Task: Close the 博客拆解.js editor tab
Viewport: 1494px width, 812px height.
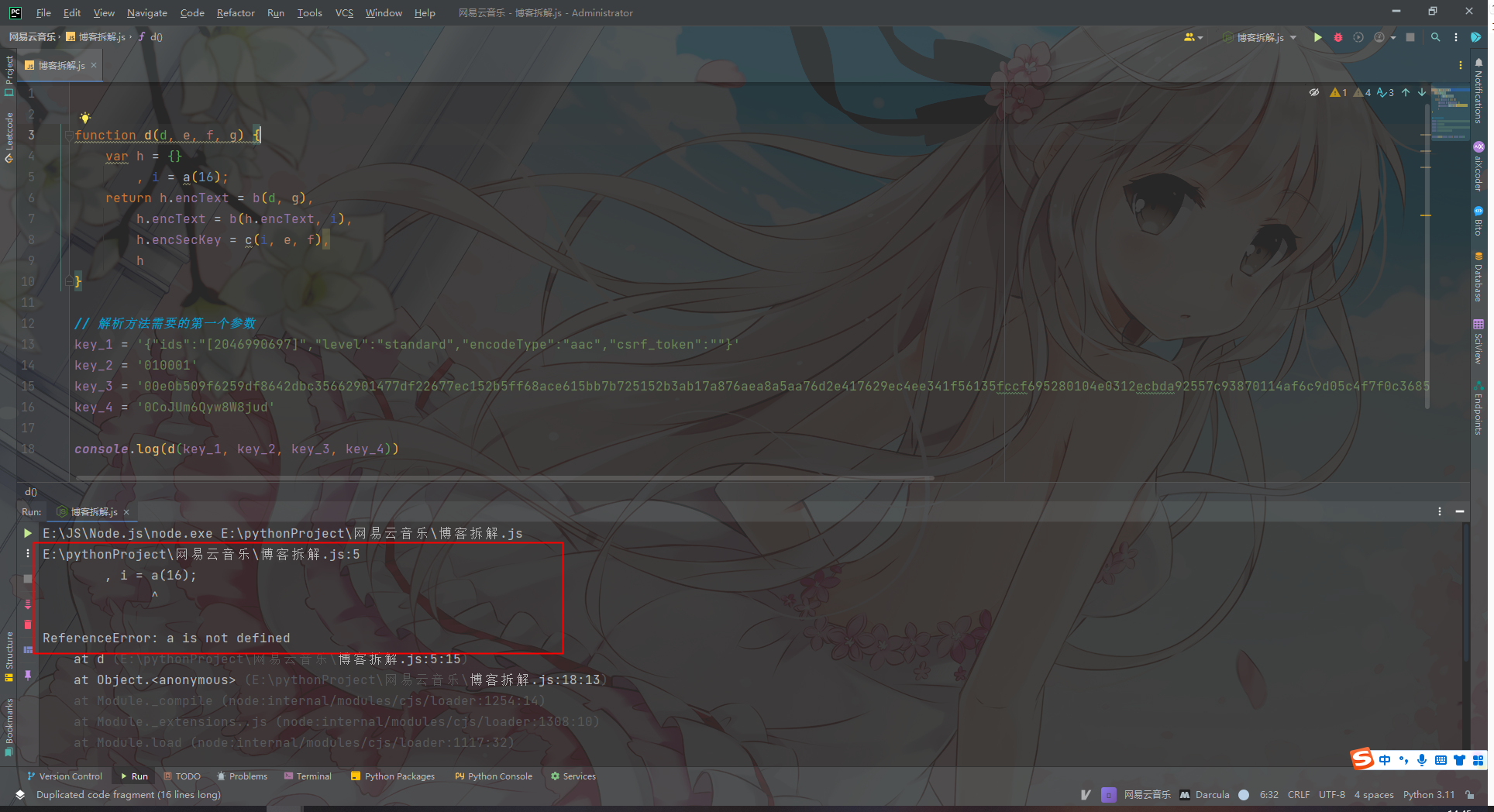Action: (94, 65)
